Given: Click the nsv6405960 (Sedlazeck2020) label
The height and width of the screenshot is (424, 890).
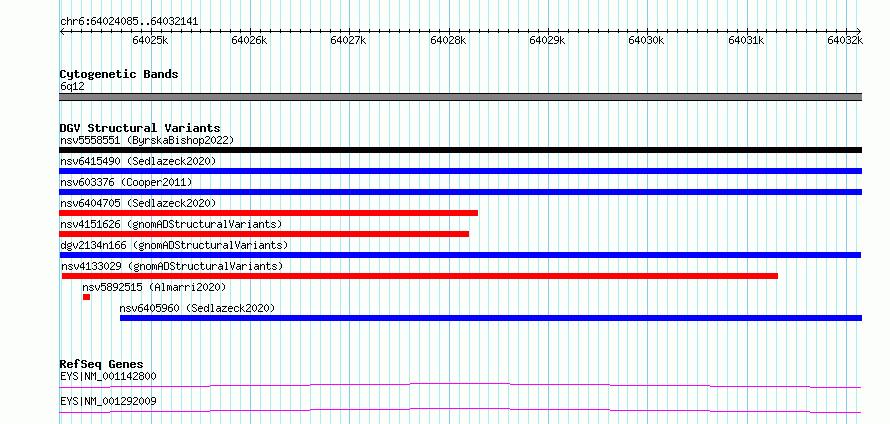Looking at the screenshot, I should [x=197, y=308].
